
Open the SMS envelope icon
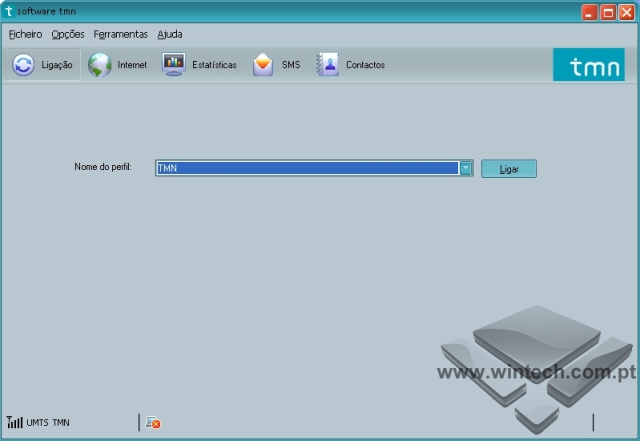(x=263, y=65)
